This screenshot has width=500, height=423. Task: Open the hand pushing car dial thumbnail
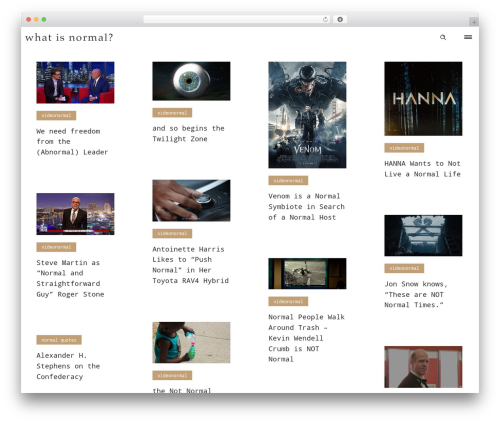coord(191,200)
